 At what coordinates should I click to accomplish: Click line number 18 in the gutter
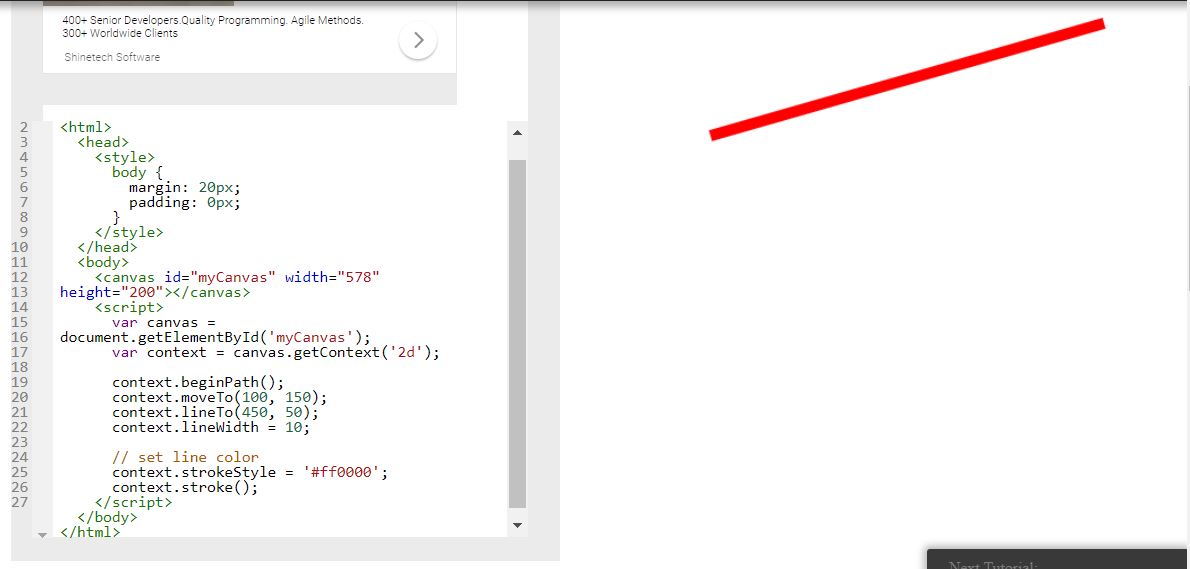point(20,367)
